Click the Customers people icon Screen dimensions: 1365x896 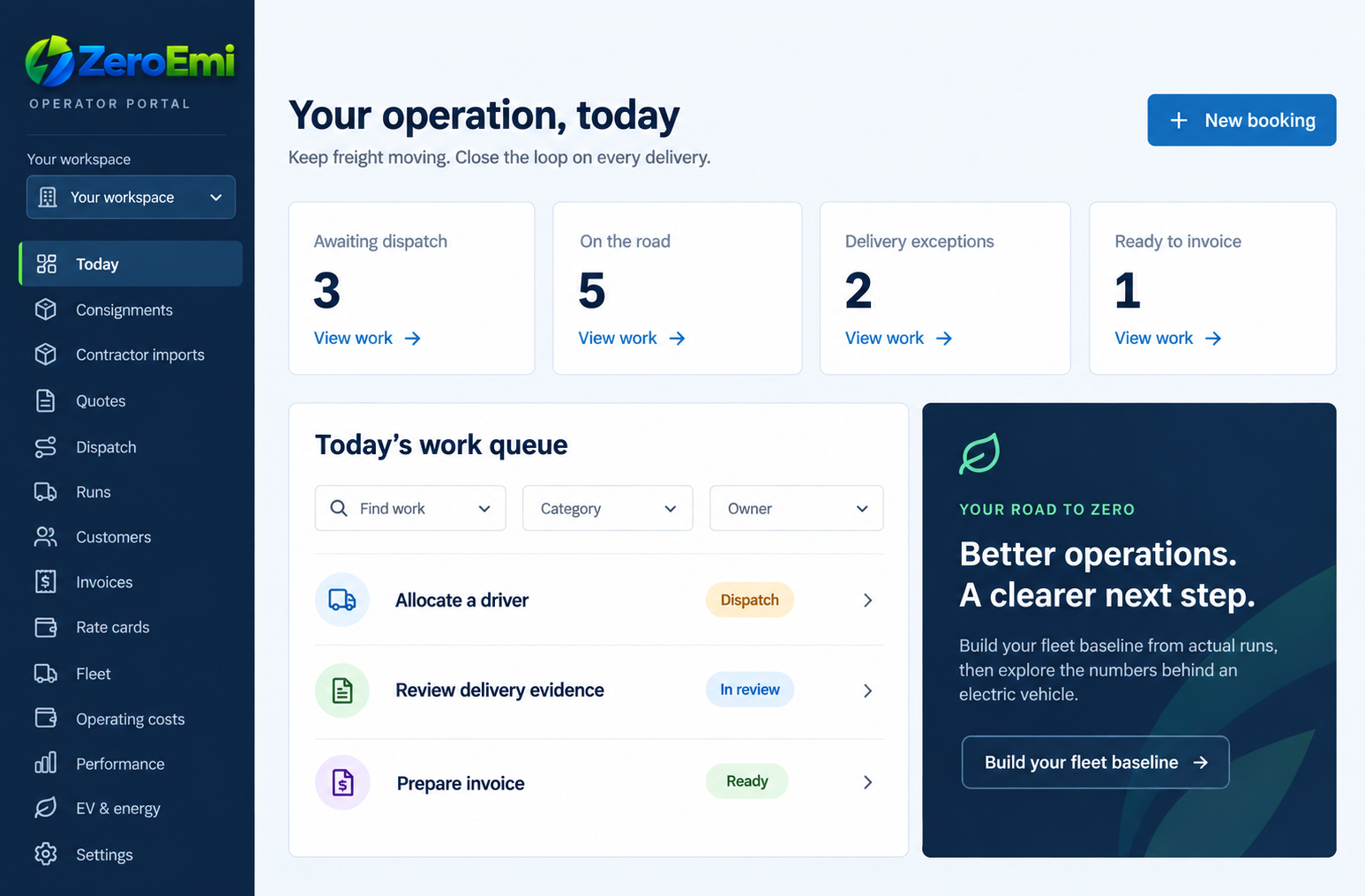click(x=46, y=537)
